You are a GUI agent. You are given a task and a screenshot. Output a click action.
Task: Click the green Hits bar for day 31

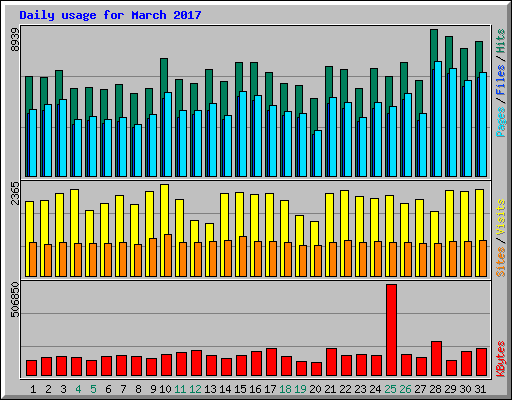(479, 58)
